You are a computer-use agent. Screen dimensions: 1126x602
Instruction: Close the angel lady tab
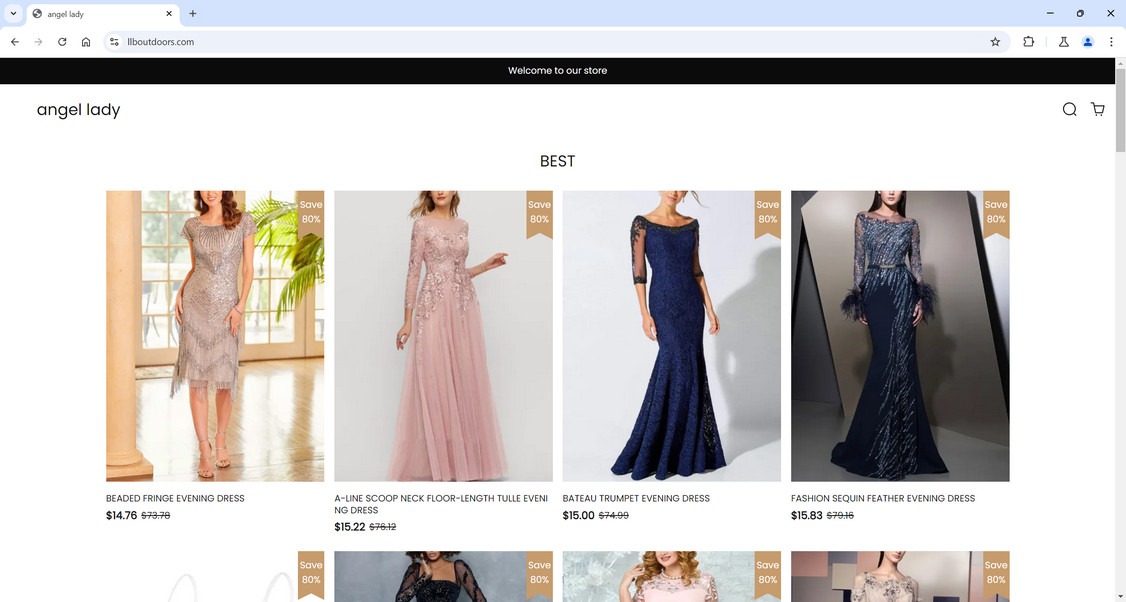pos(169,14)
